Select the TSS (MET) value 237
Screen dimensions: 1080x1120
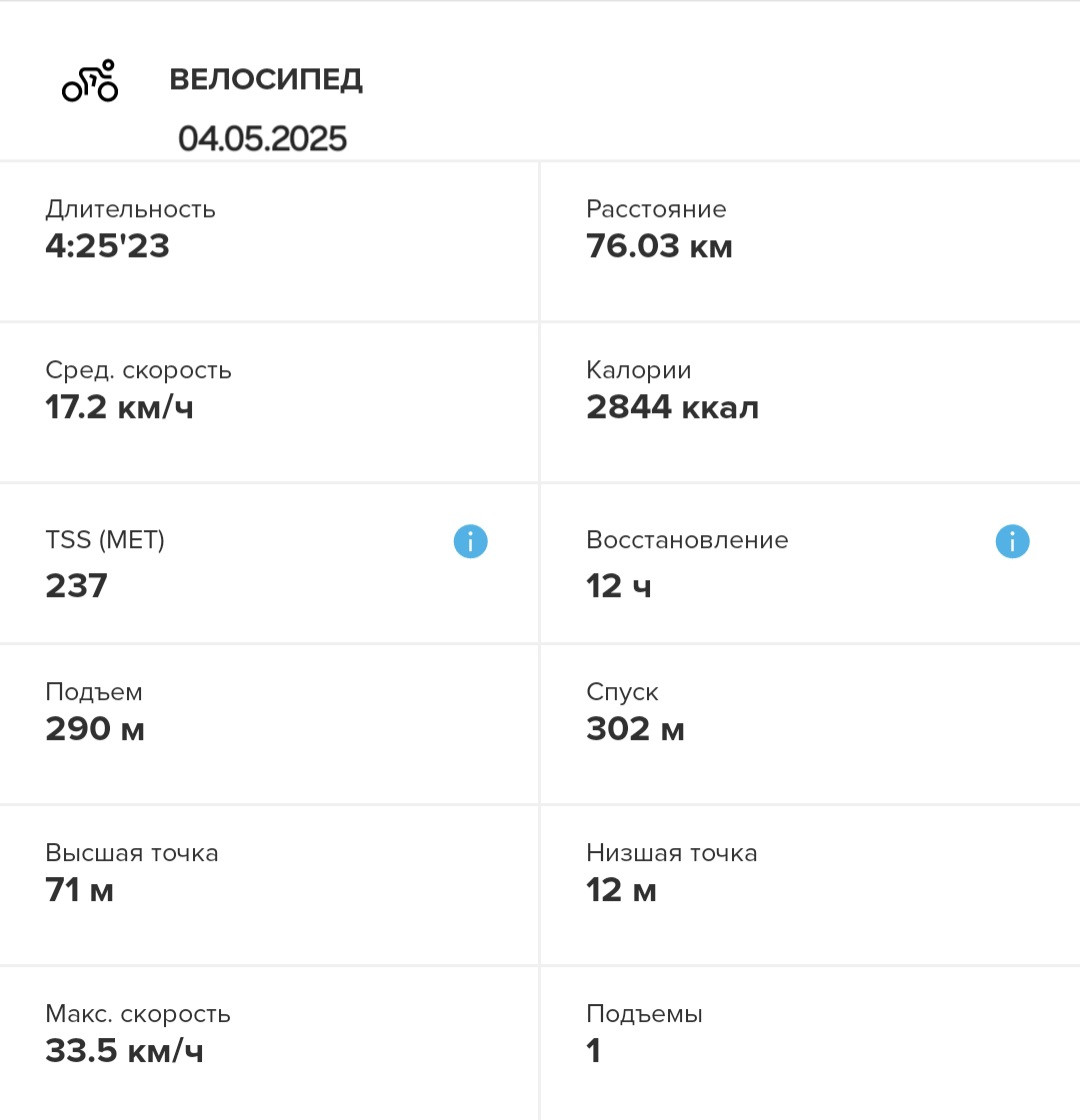click(x=76, y=586)
